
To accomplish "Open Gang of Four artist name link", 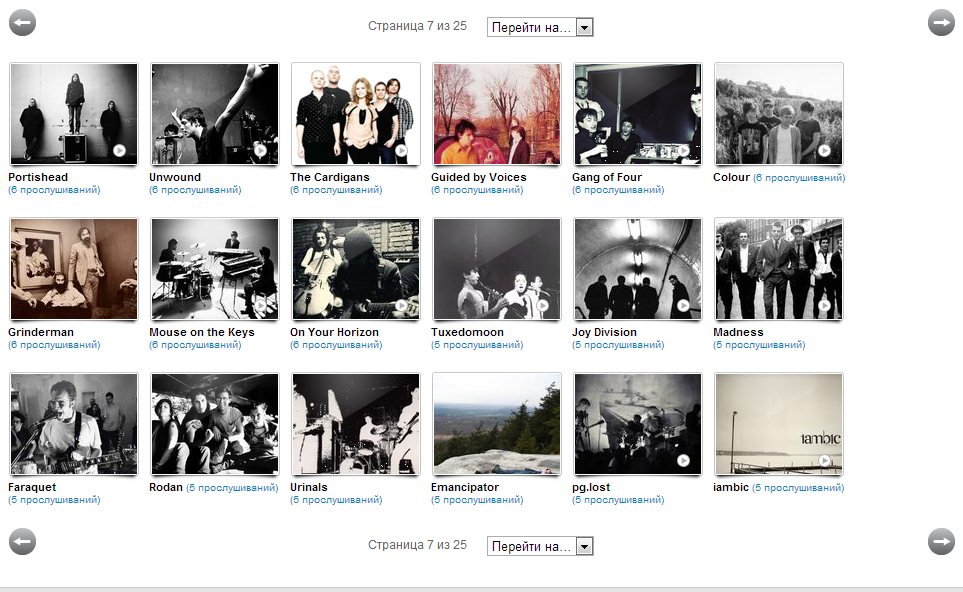I will (606, 177).
